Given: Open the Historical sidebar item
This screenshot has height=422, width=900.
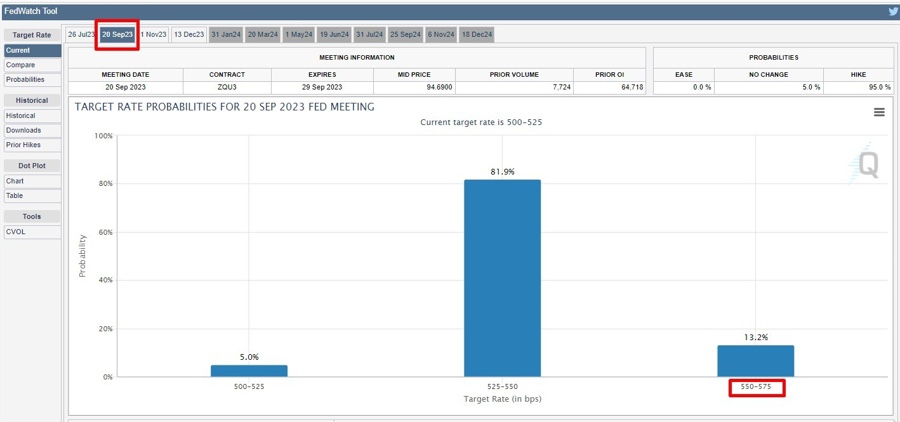Looking at the screenshot, I should [21, 116].
